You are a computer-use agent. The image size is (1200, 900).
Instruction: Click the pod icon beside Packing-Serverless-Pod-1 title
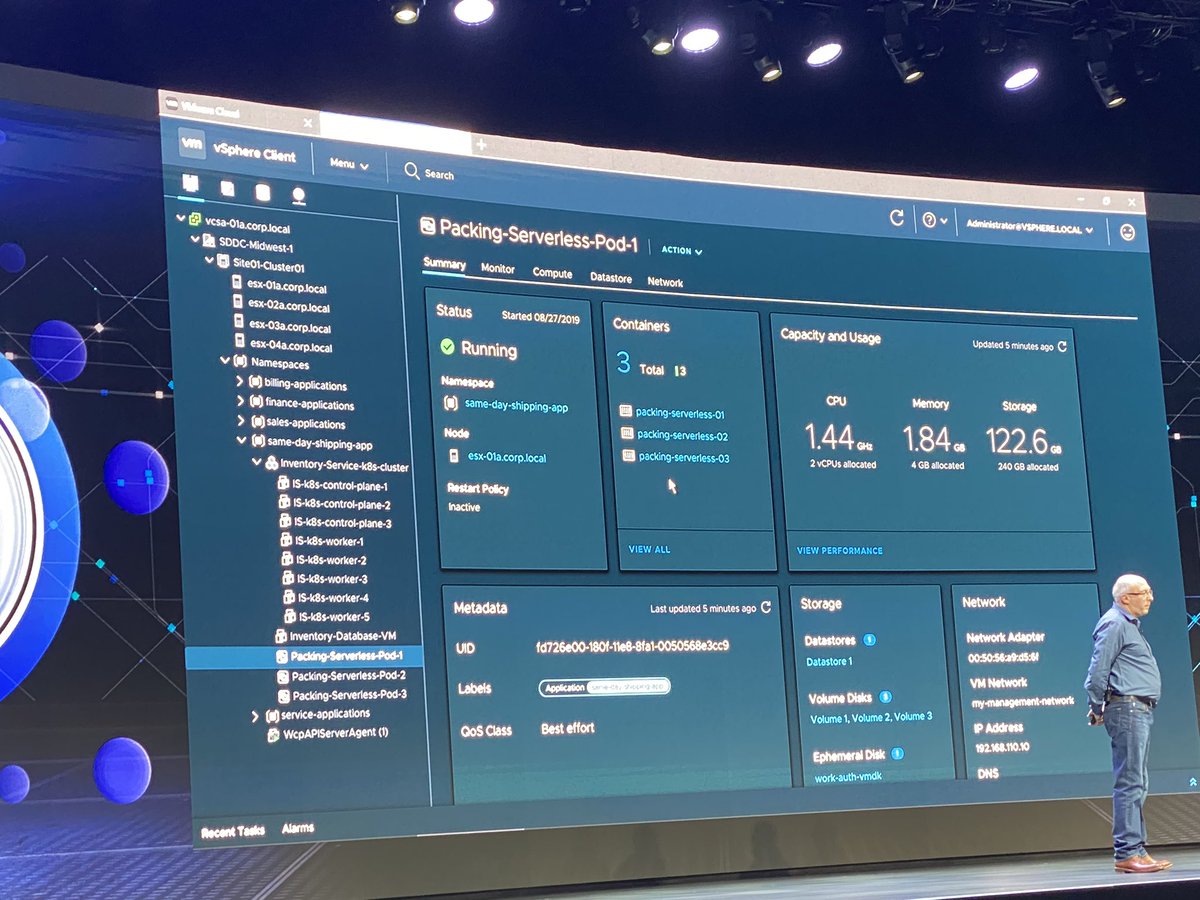tap(426, 226)
